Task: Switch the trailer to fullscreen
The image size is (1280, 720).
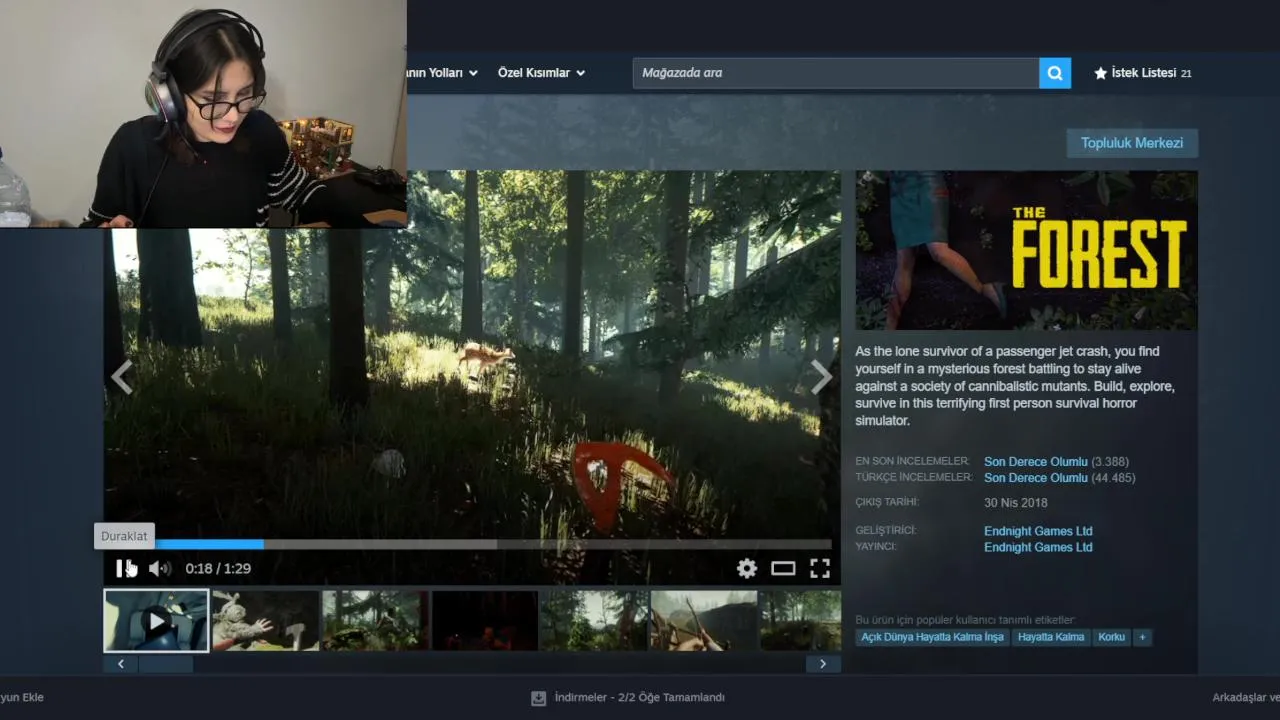Action: (820, 568)
